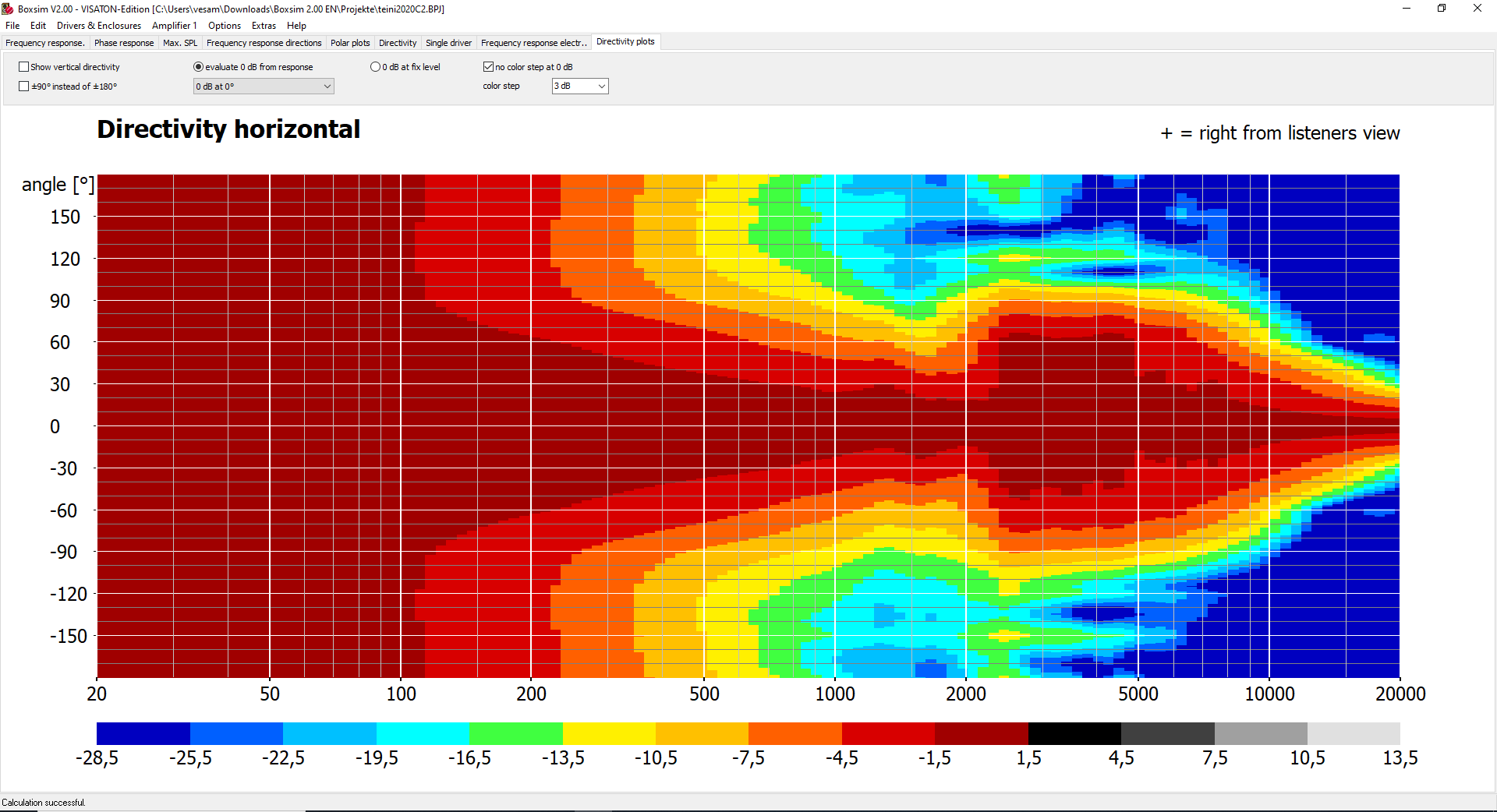Switch to the Single driver tab
This screenshot has height=812, width=1497.
point(448,43)
